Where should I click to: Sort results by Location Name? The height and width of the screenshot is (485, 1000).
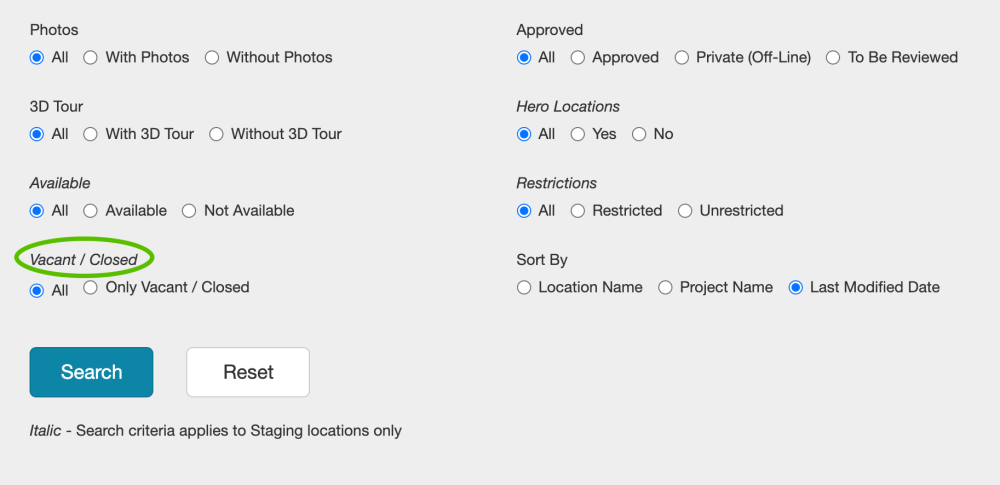524,288
